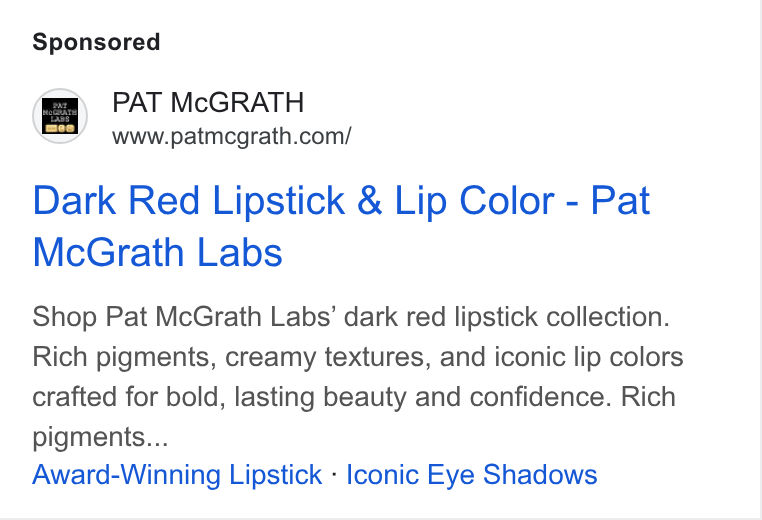The image size is (762, 520).
Task: Click the word 'Shadows' in the bottom sitelink
Action: point(540,474)
